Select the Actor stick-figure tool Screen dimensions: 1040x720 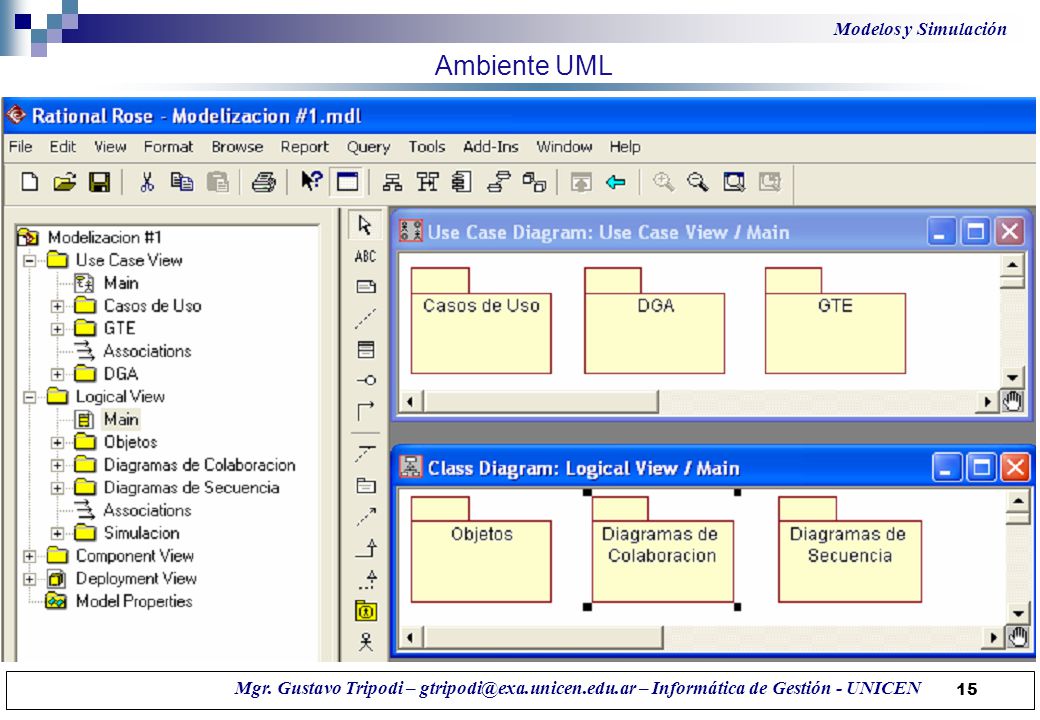[365, 642]
